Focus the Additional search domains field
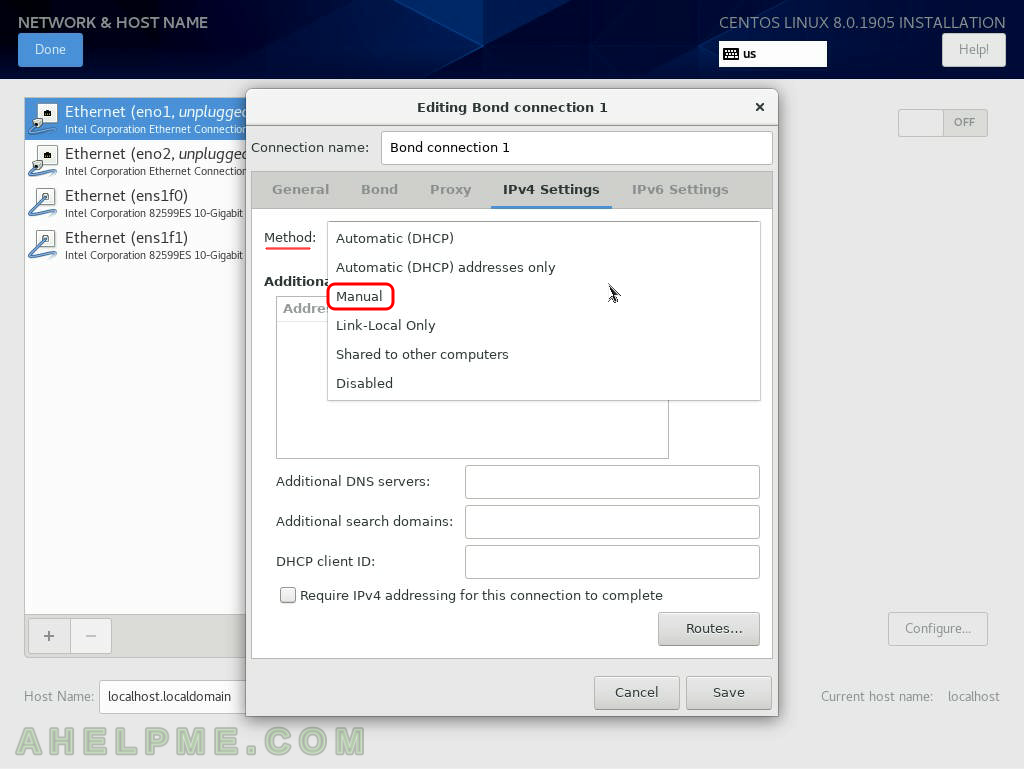Screen dimensions: 1024x769 point(612,522)
